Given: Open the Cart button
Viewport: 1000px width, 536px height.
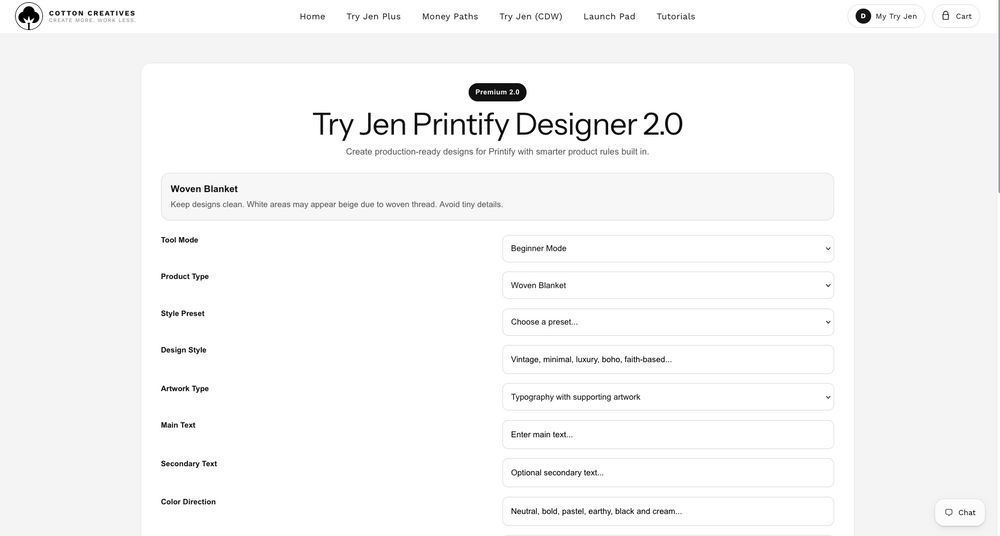Looking at the screenshot, I should 956,17.
